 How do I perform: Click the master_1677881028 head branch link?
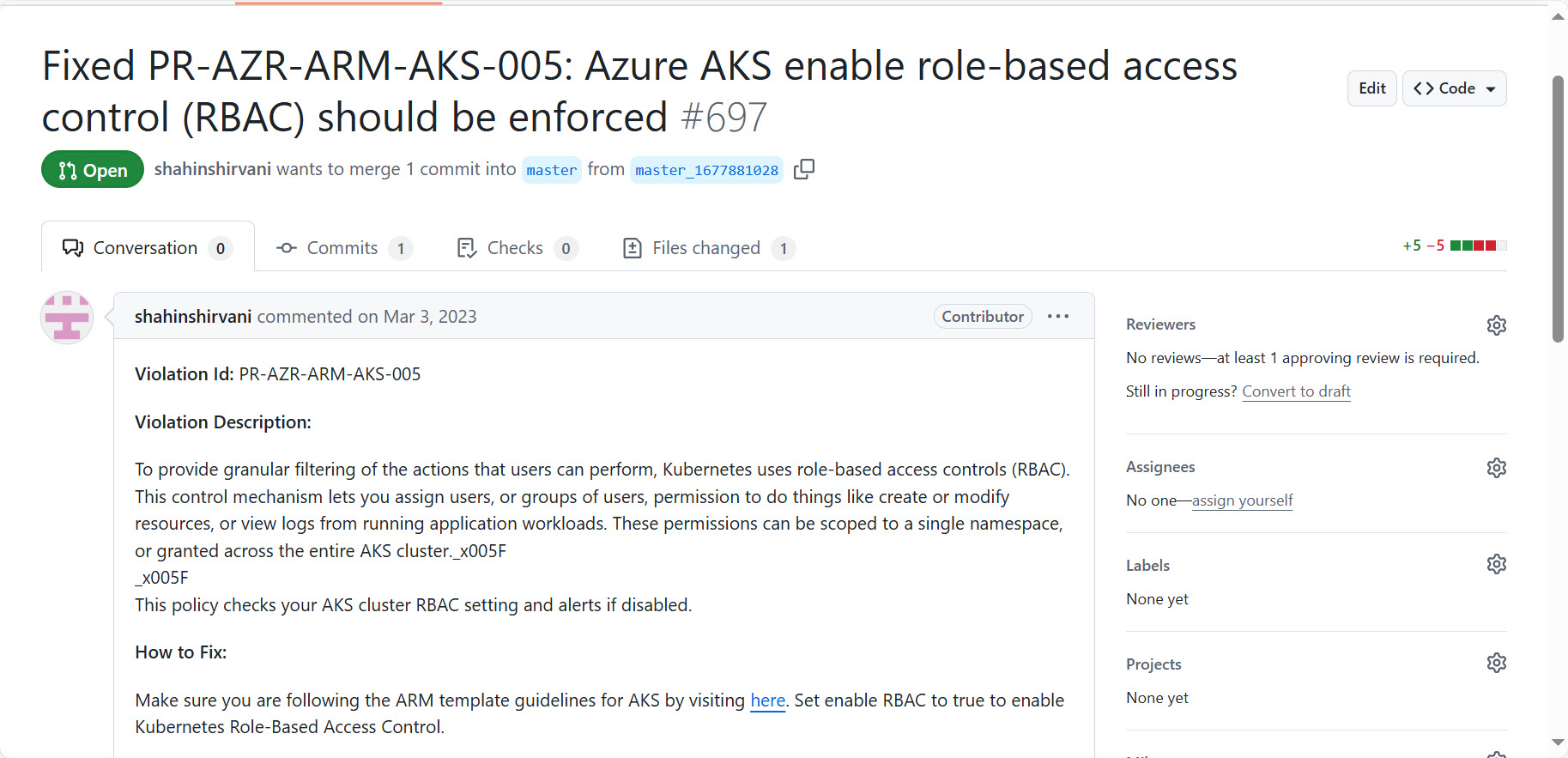click(x=706, y=170)
